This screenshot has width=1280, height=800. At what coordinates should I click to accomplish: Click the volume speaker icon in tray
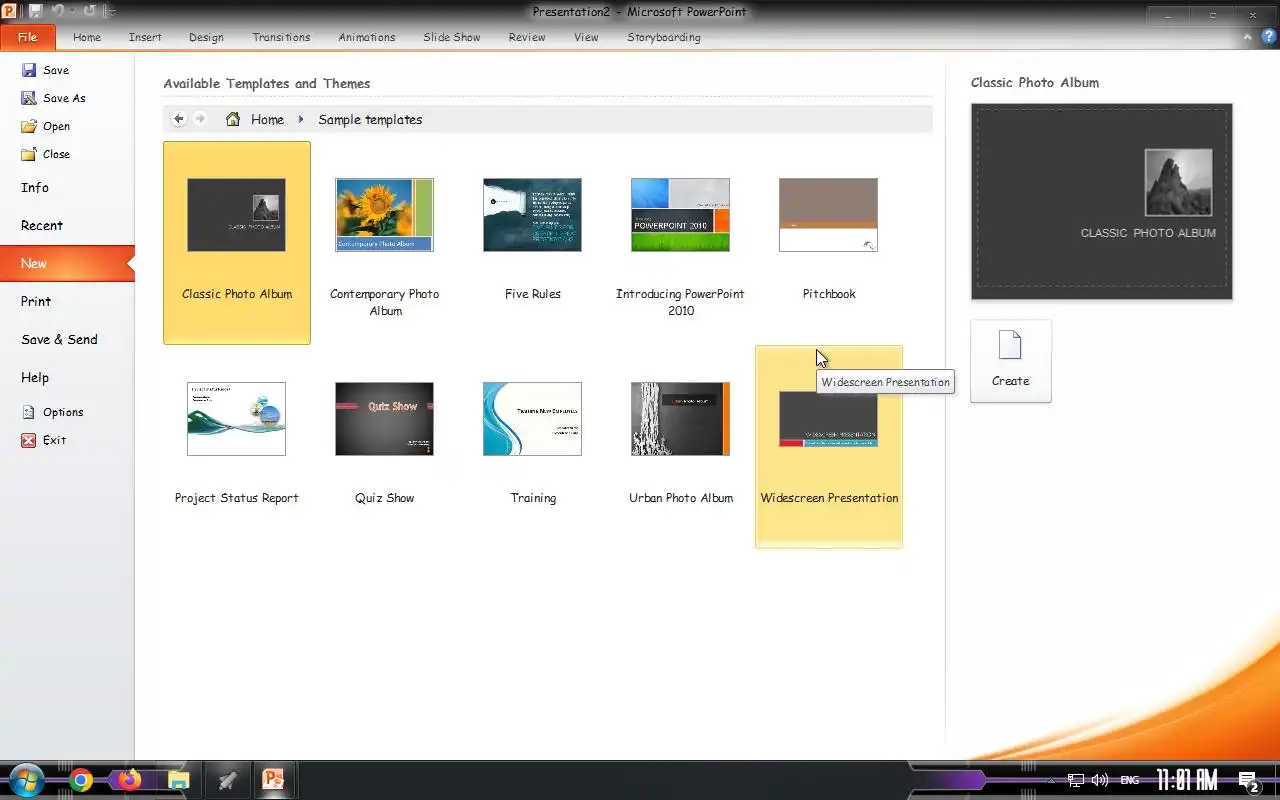coord(1101,780)
